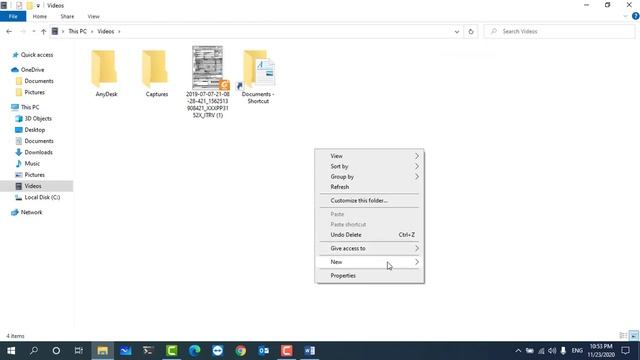The image size is (640, 360).
Task: Switch to large icons view layout
Action: point(634,336)
